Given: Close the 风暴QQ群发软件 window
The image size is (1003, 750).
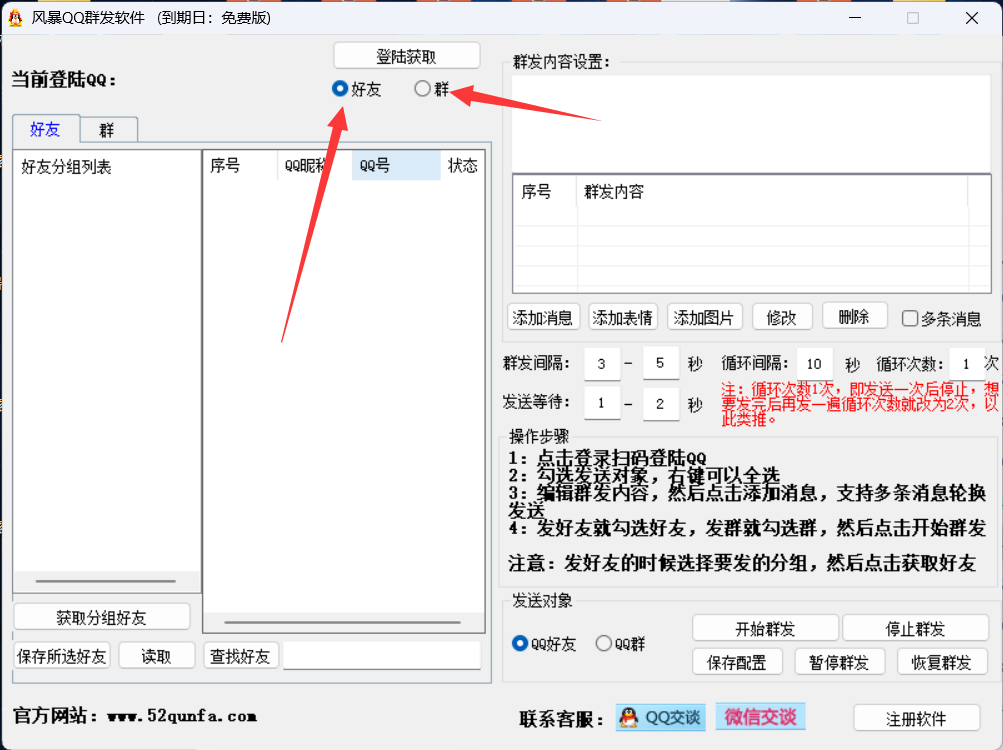Looking at the screenshot, I should (972, 18).
